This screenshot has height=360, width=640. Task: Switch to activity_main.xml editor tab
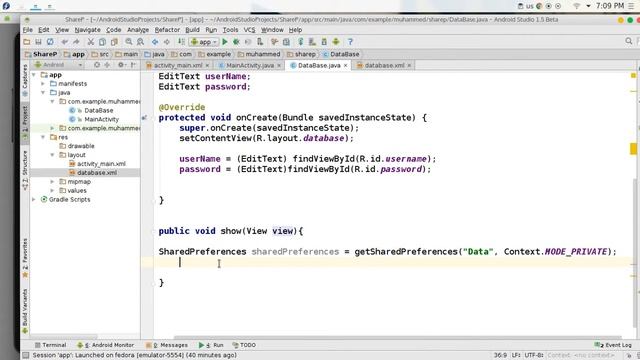click(x=178, y=65)
